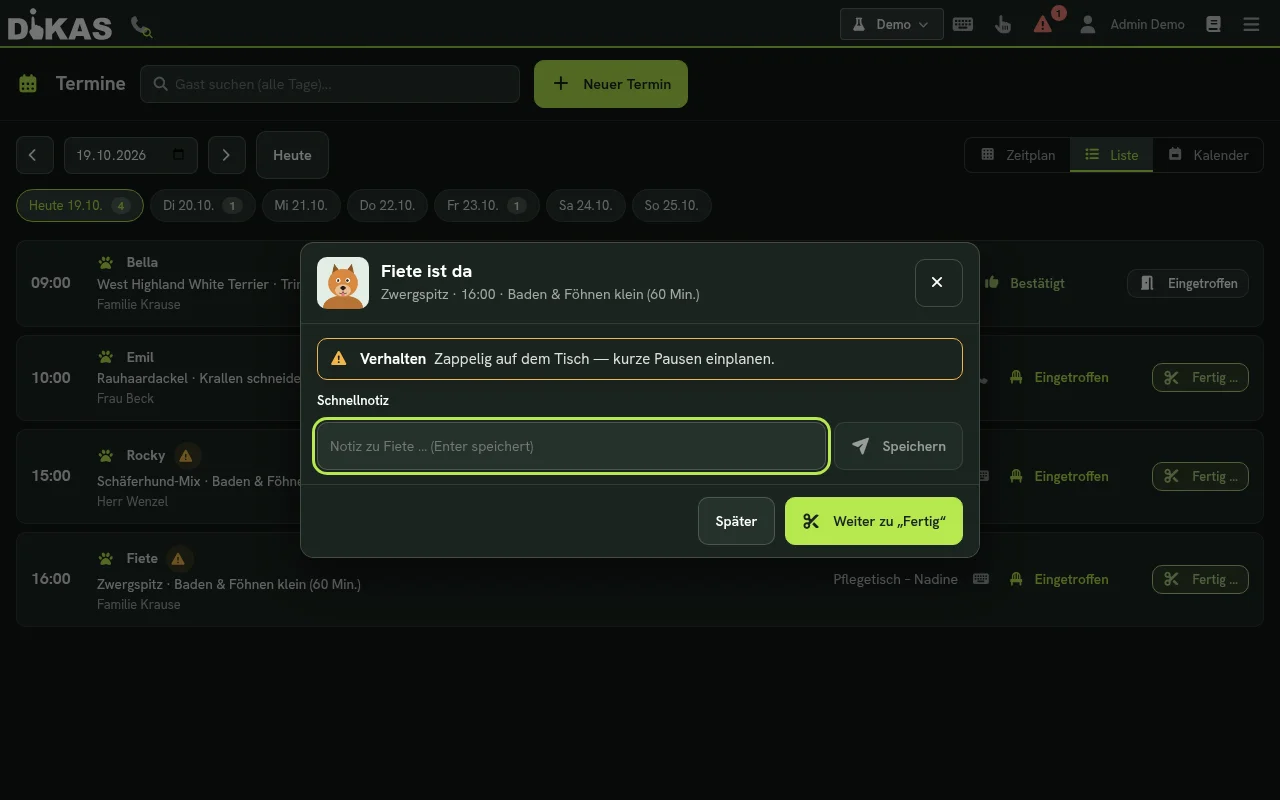Click the calendar icon next to Termine
The image size is (1280, 800).
tap(28, 84)
